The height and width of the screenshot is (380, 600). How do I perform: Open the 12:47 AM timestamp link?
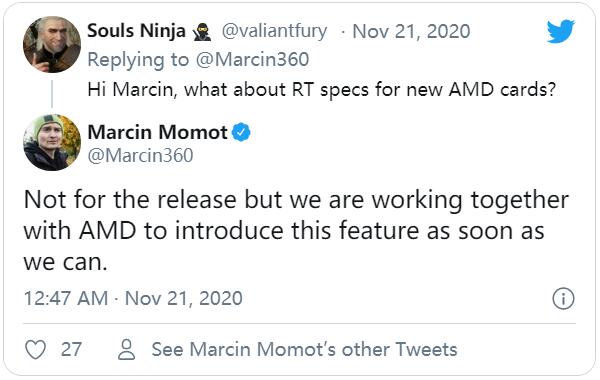pyautogui.click(x=133, y=298)
